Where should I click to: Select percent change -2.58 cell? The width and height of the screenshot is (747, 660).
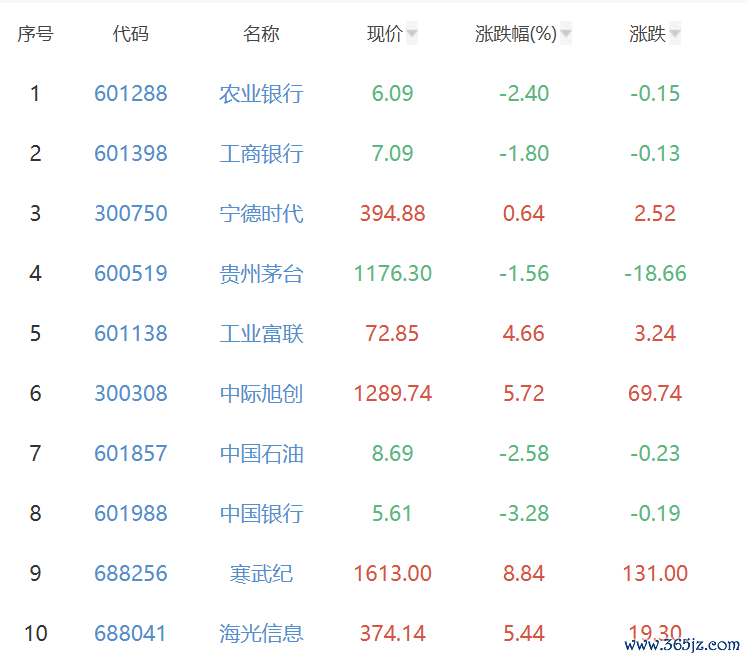click(524, 454)
